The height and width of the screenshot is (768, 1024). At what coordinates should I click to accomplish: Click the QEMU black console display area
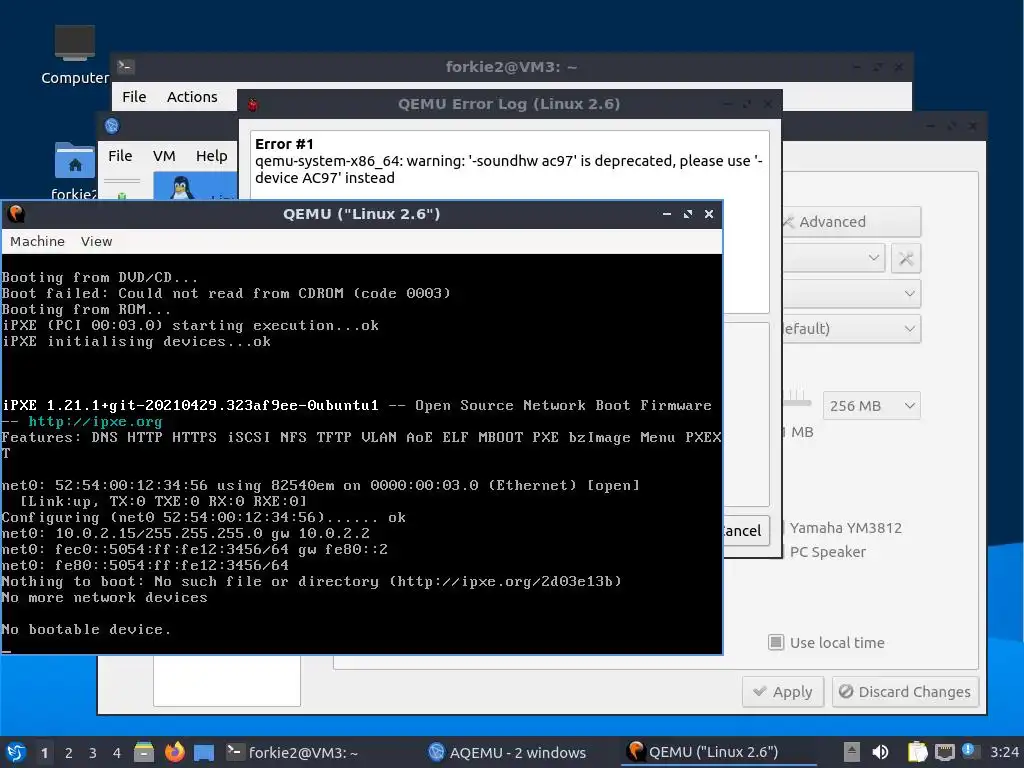click(362, 453)
